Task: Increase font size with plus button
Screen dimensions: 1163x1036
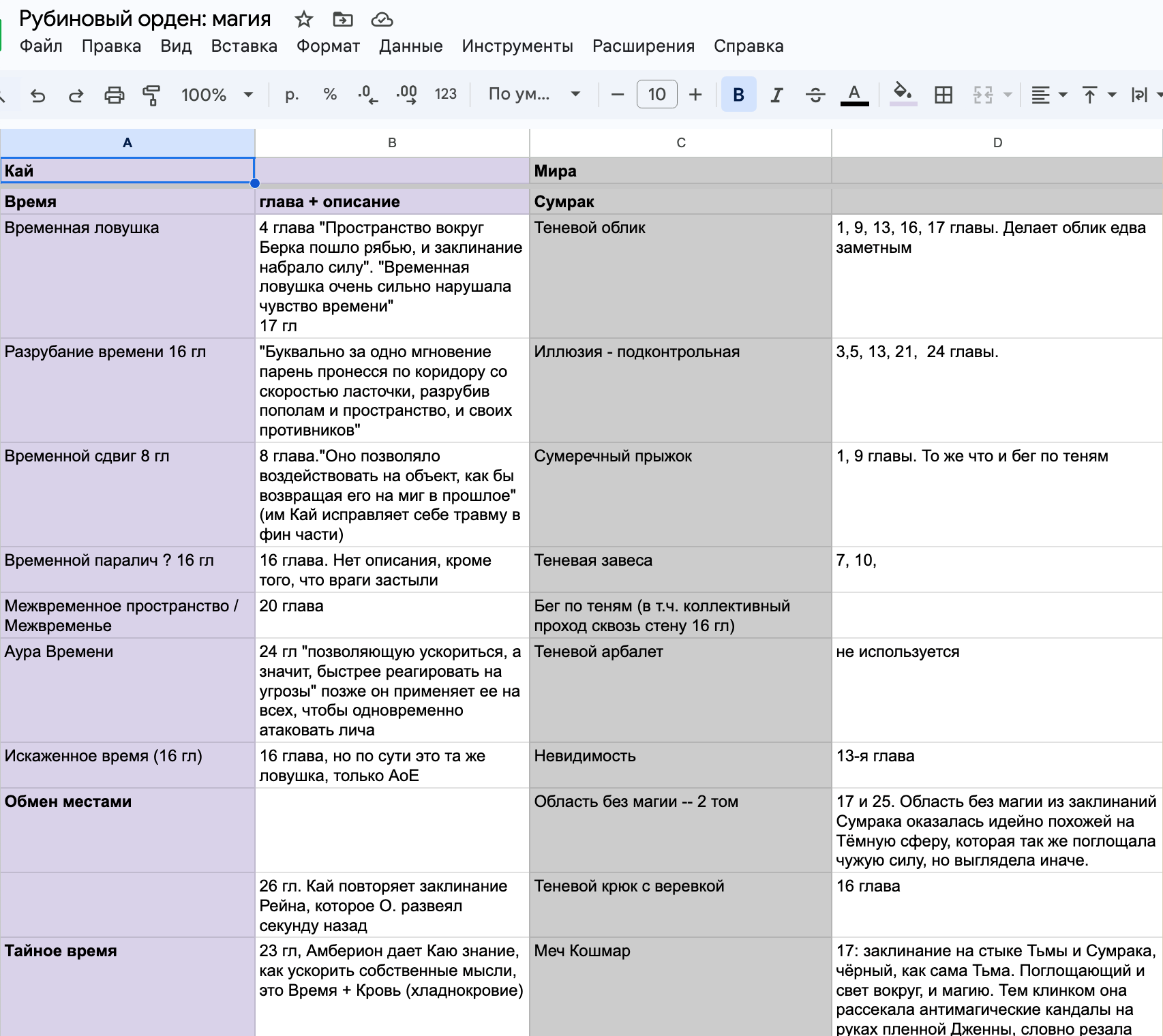Action: tap(695, 95)
